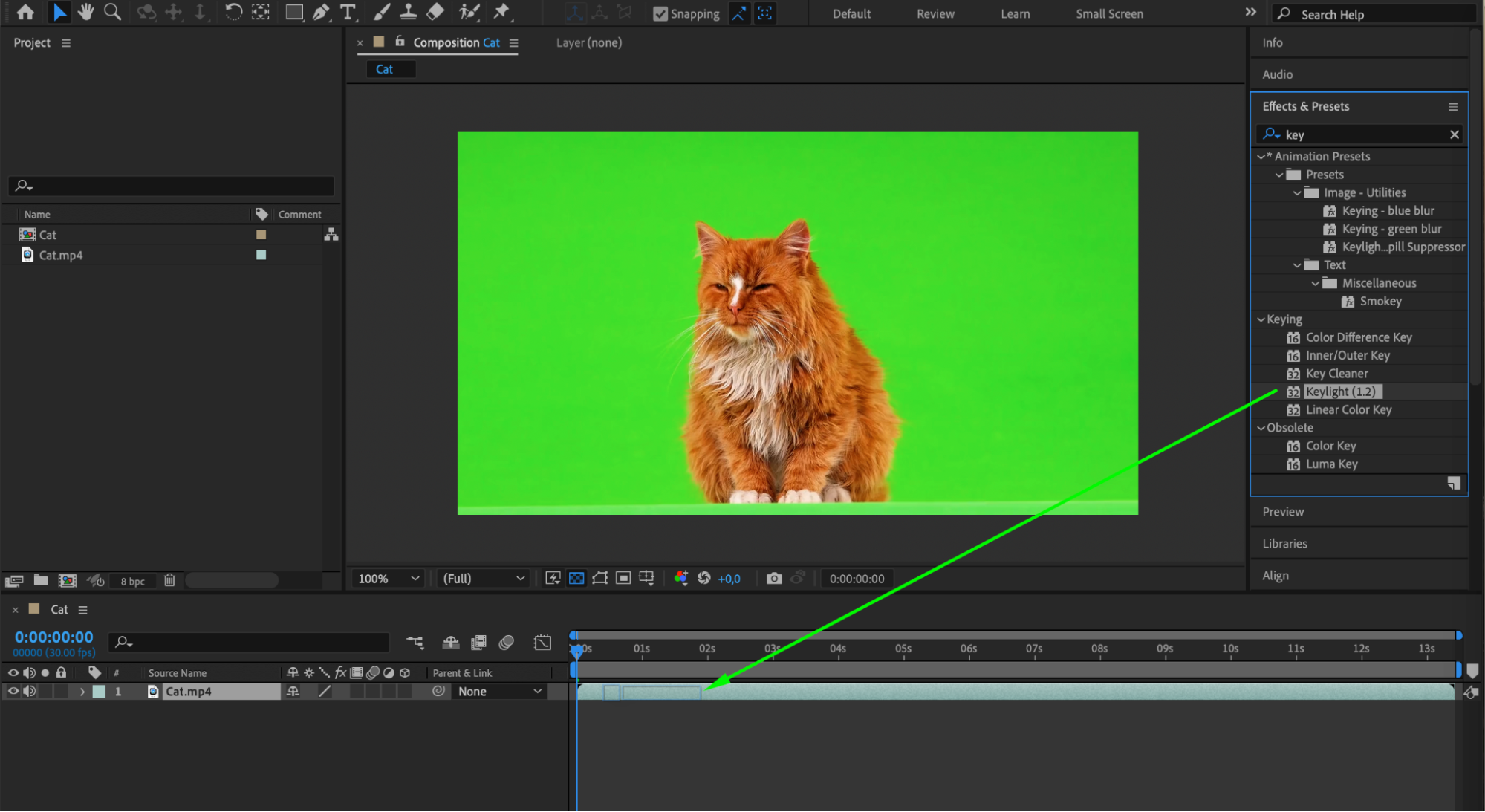Select the Rectangle shape tool
The height and width of the screenshot is (812, 1485).
point(294,12)
